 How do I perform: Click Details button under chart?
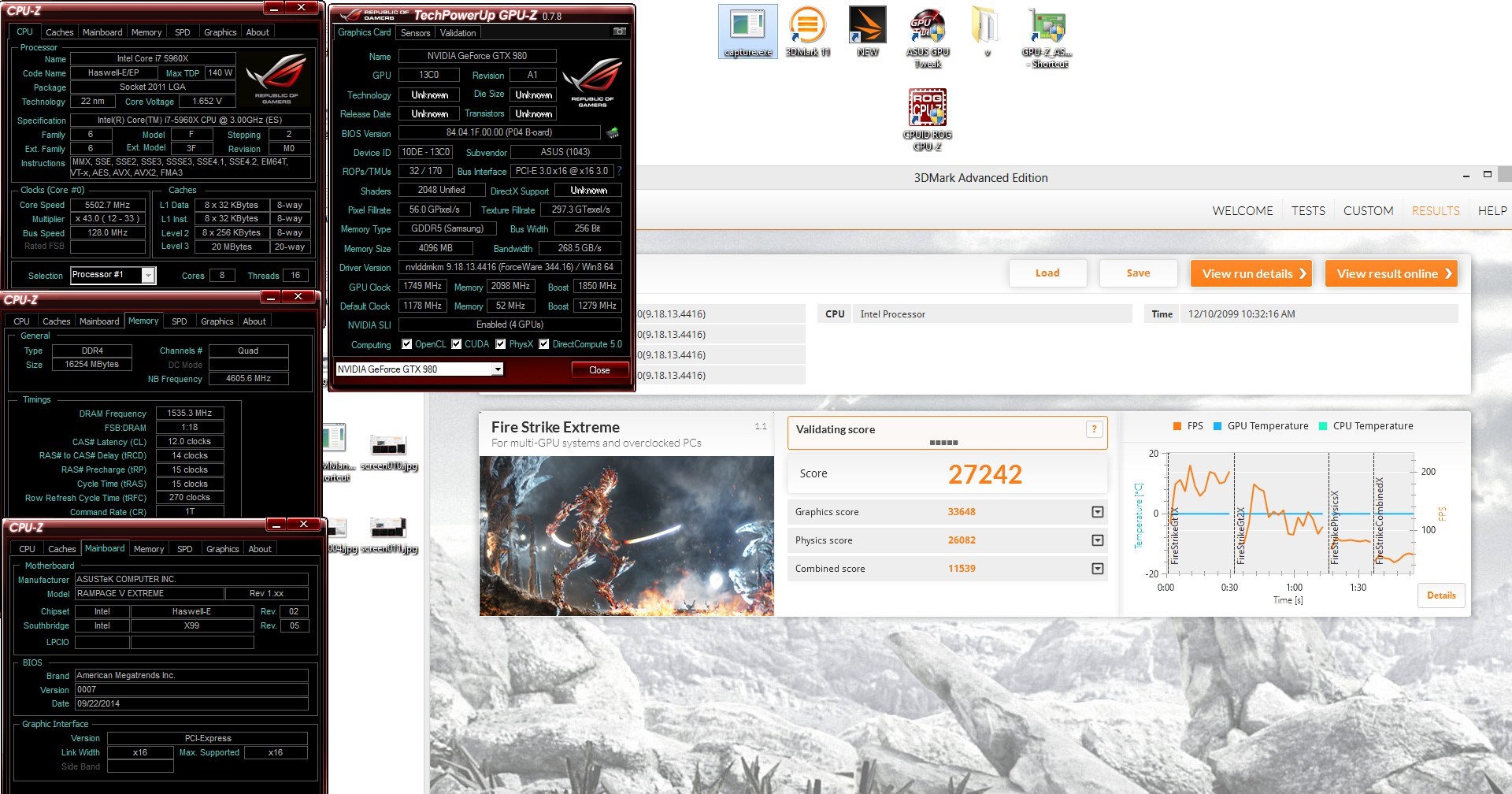pos(1441,595)
